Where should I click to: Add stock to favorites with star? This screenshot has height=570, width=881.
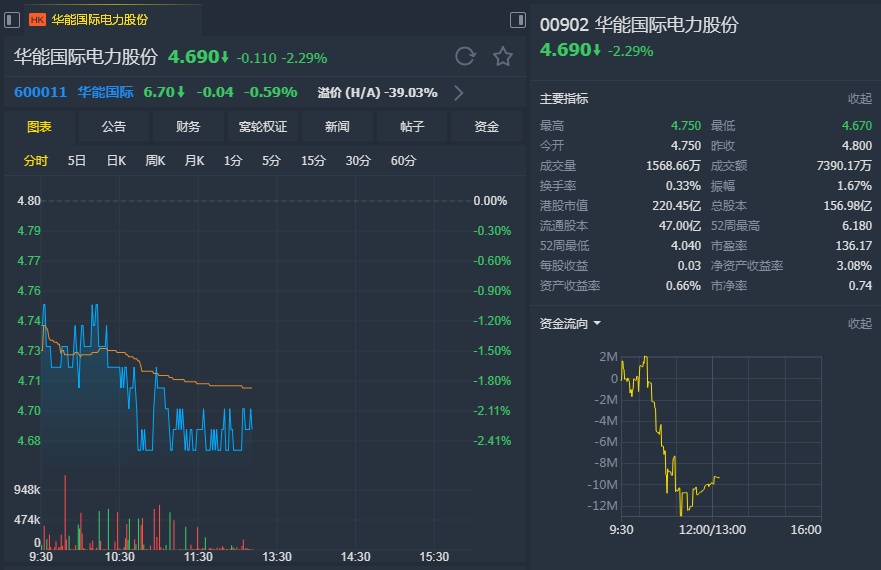coord(502,56)
